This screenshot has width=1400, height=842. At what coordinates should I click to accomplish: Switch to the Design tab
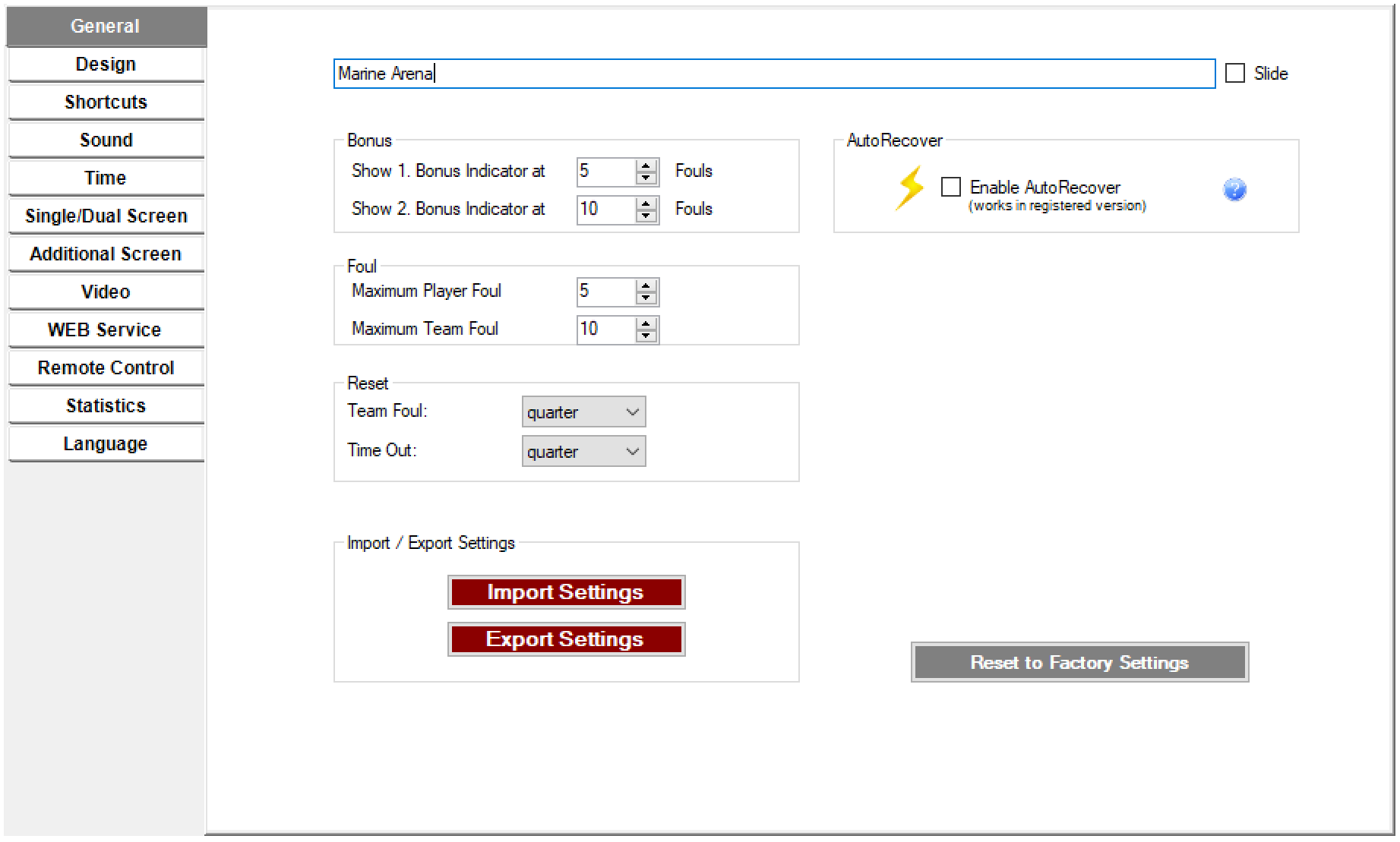point(106,65)
